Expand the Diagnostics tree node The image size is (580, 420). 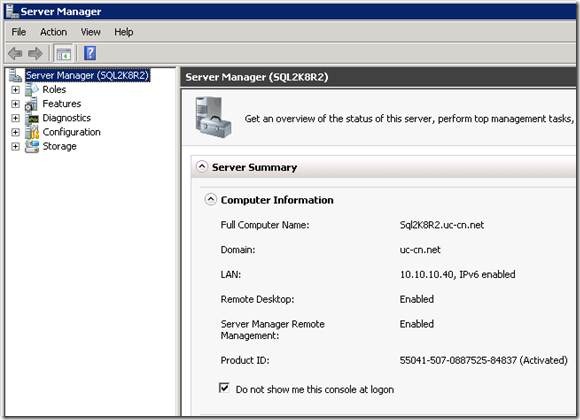pyautogui.click(x=15, y=118)
